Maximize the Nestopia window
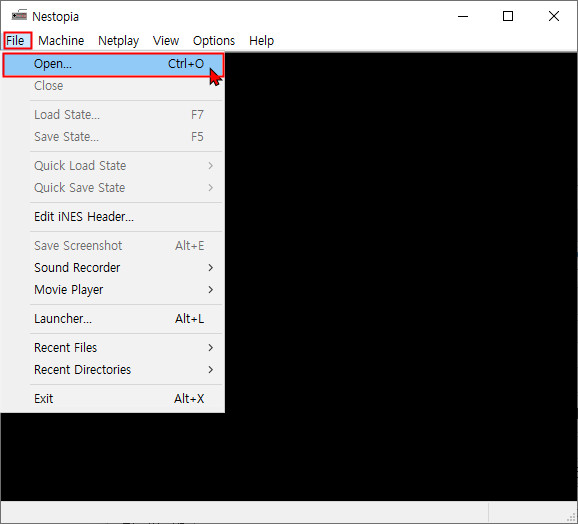 pyautogui.click(x=508, y=16)
